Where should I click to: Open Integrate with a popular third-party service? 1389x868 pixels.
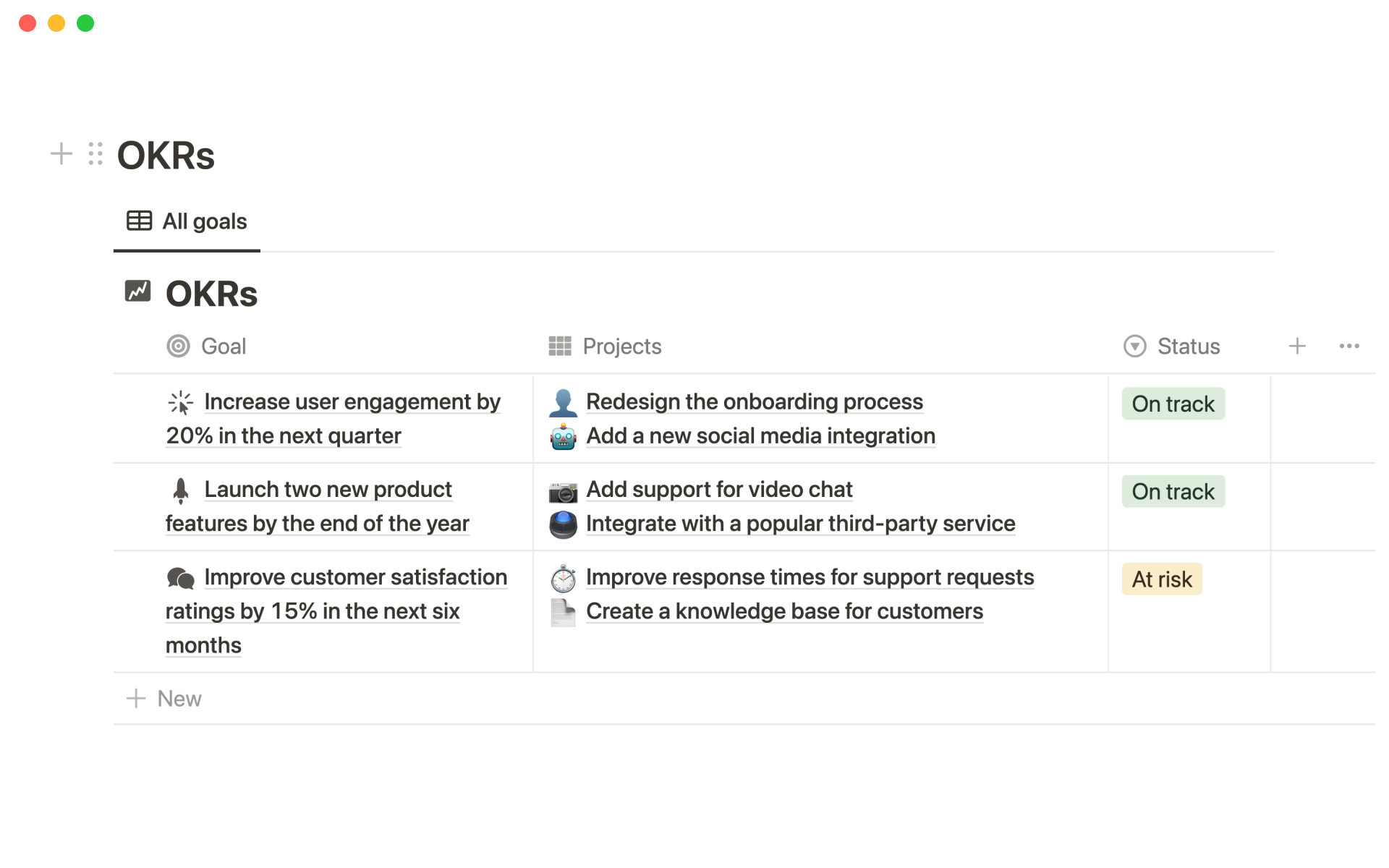pos(800,524)
